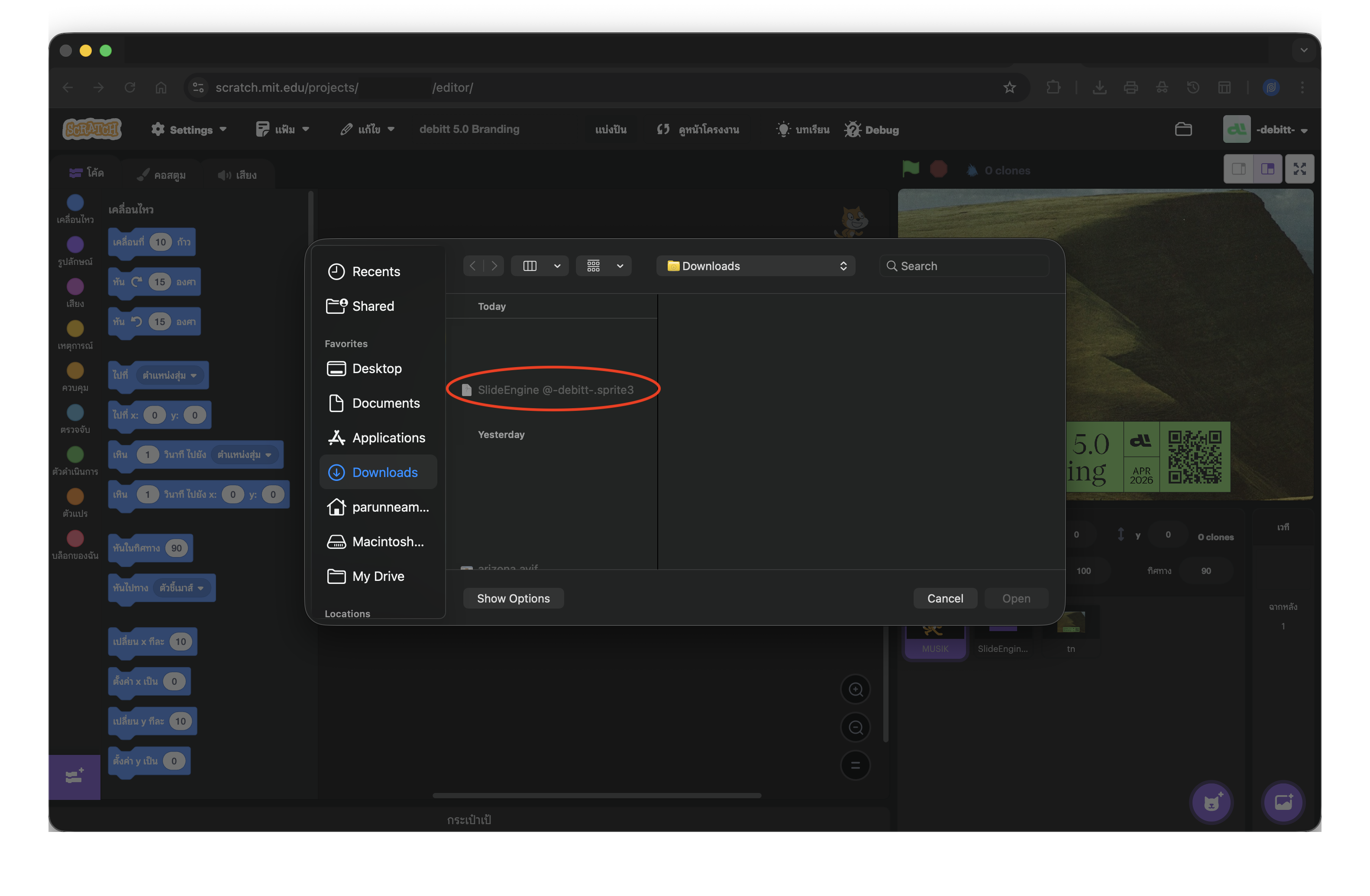Expand the column view options dropdown
1370x896 pixels.
[557, 266]
